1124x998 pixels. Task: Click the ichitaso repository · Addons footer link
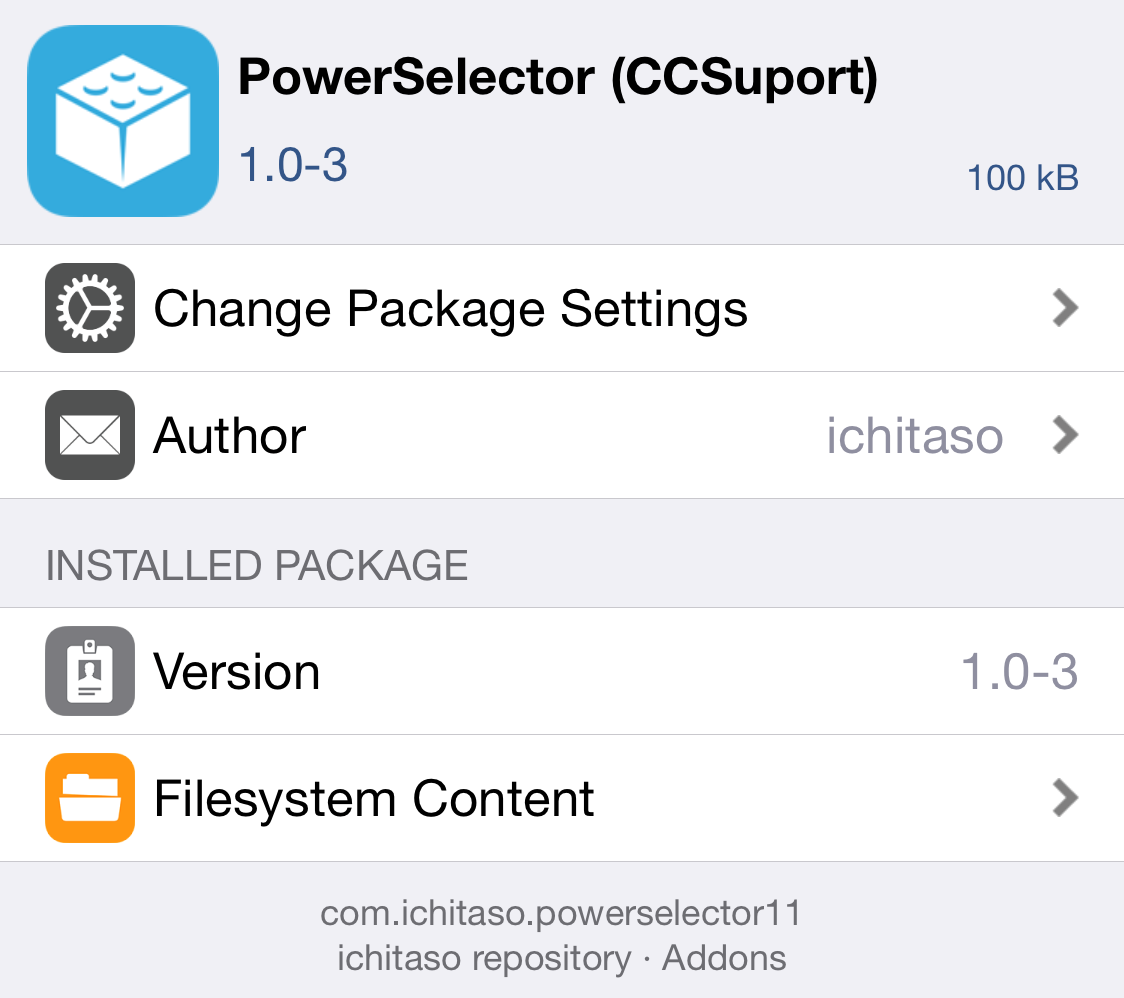(x=562, y=957)
